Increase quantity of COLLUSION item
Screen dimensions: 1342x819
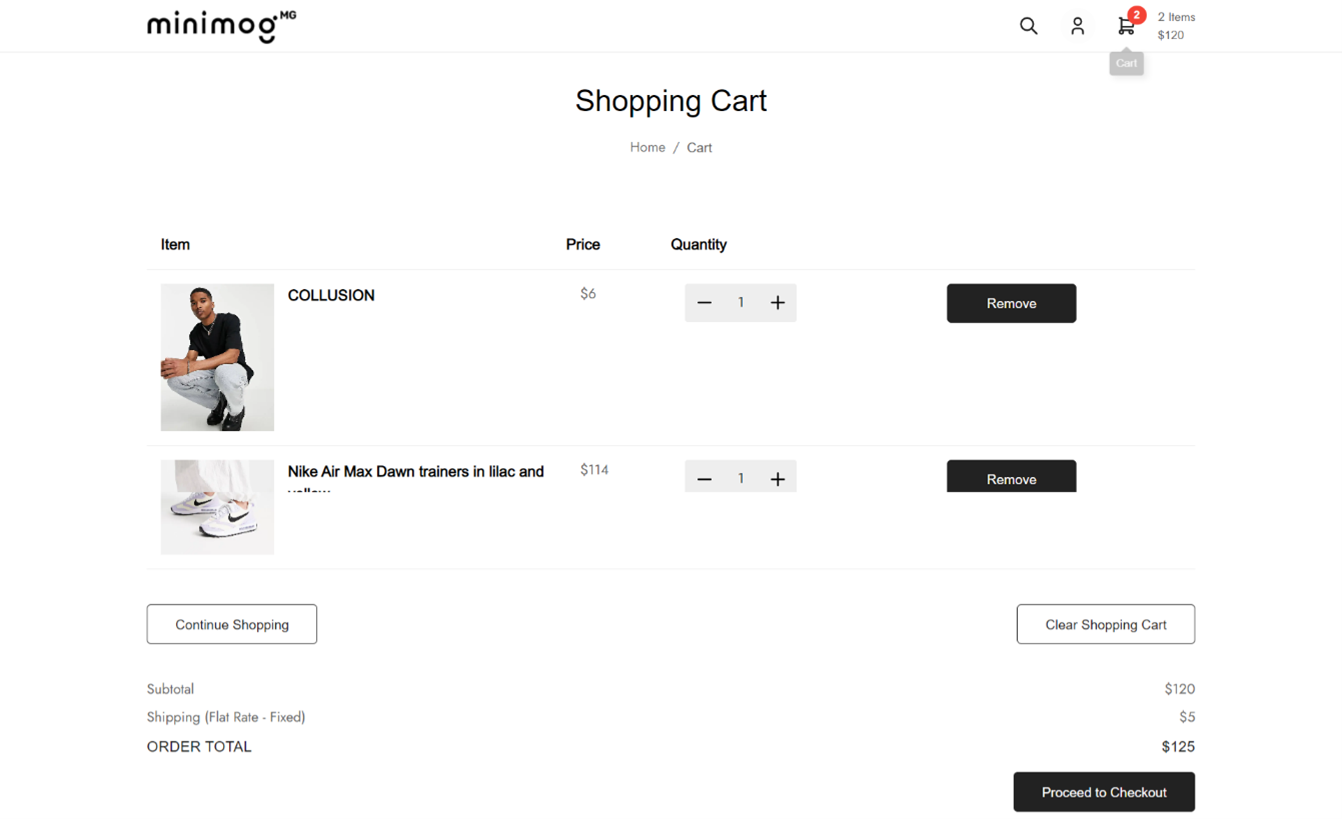[x=778, y=303]
